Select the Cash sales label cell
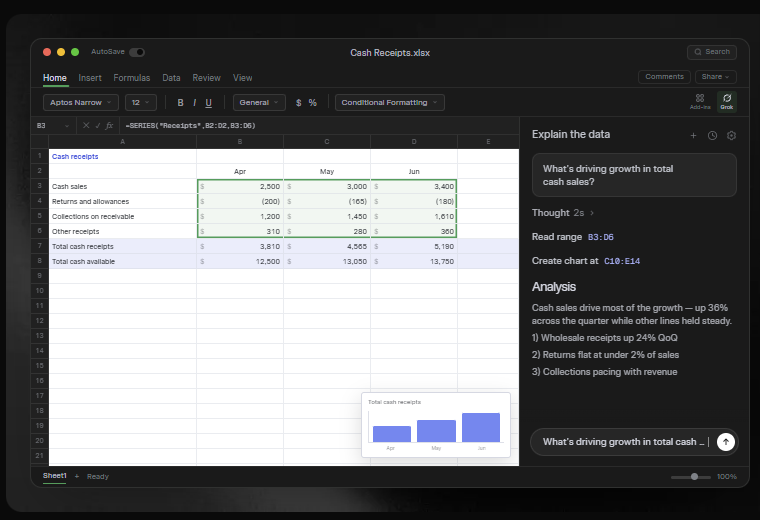 pos(123,187)
